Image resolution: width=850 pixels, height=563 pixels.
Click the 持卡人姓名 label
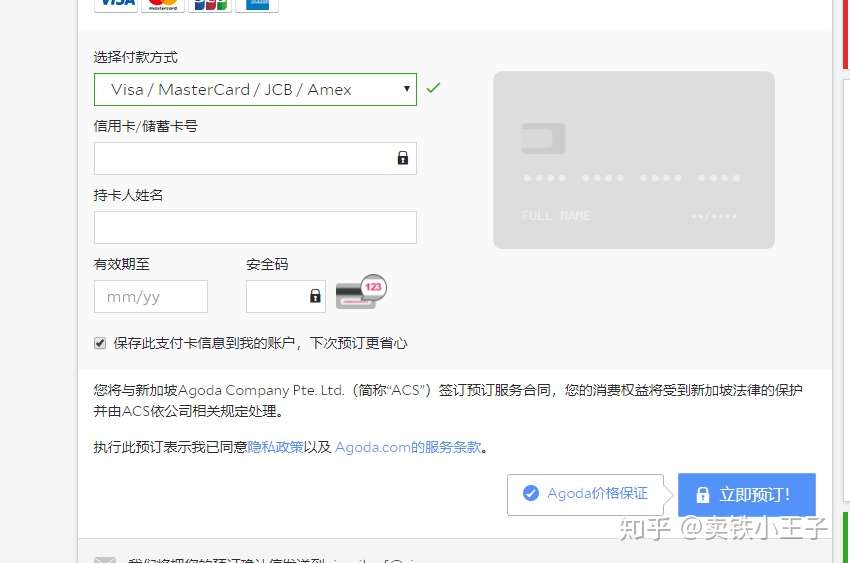128,195
